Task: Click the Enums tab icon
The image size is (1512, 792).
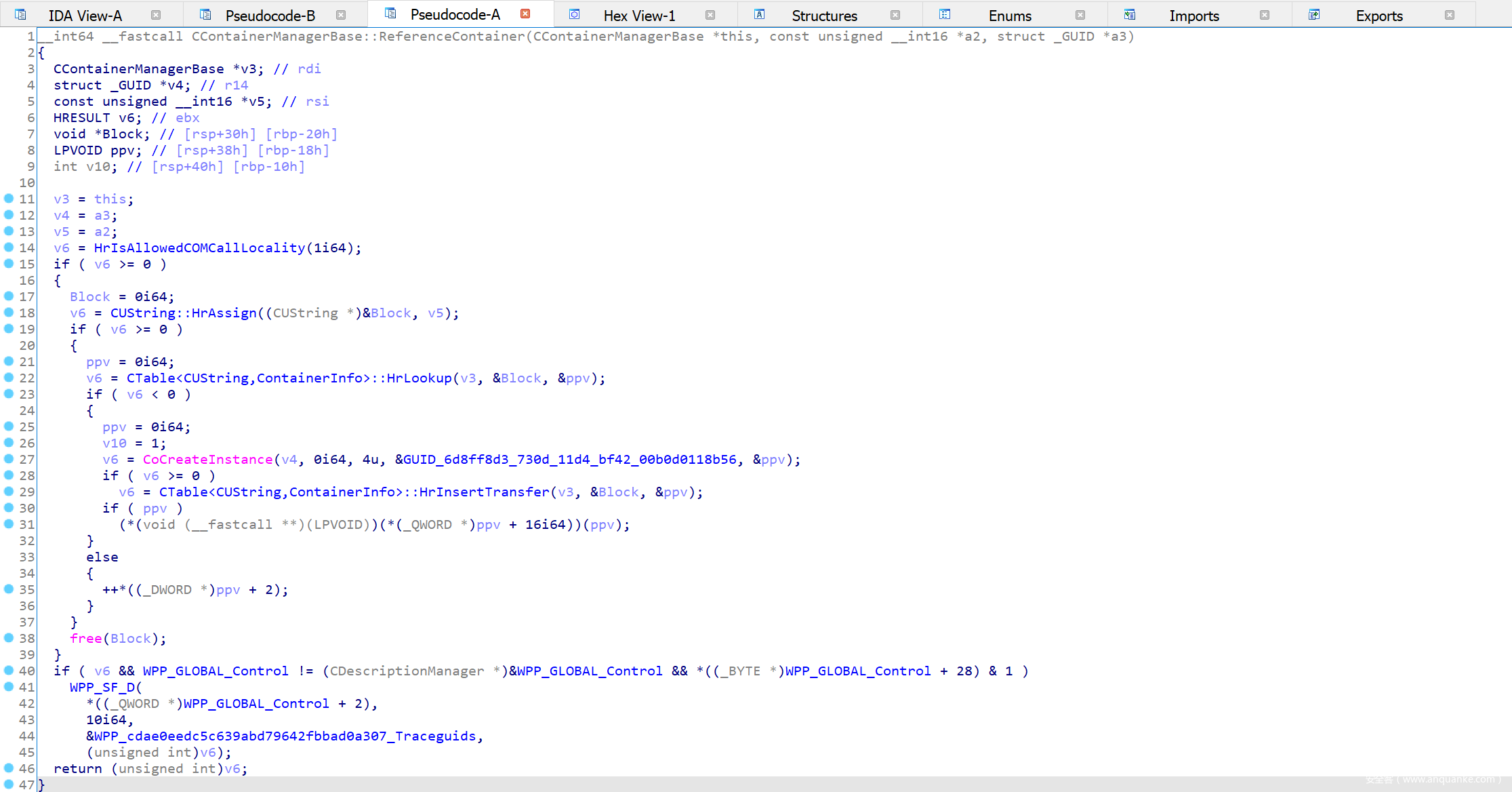Action: (945, 14)
